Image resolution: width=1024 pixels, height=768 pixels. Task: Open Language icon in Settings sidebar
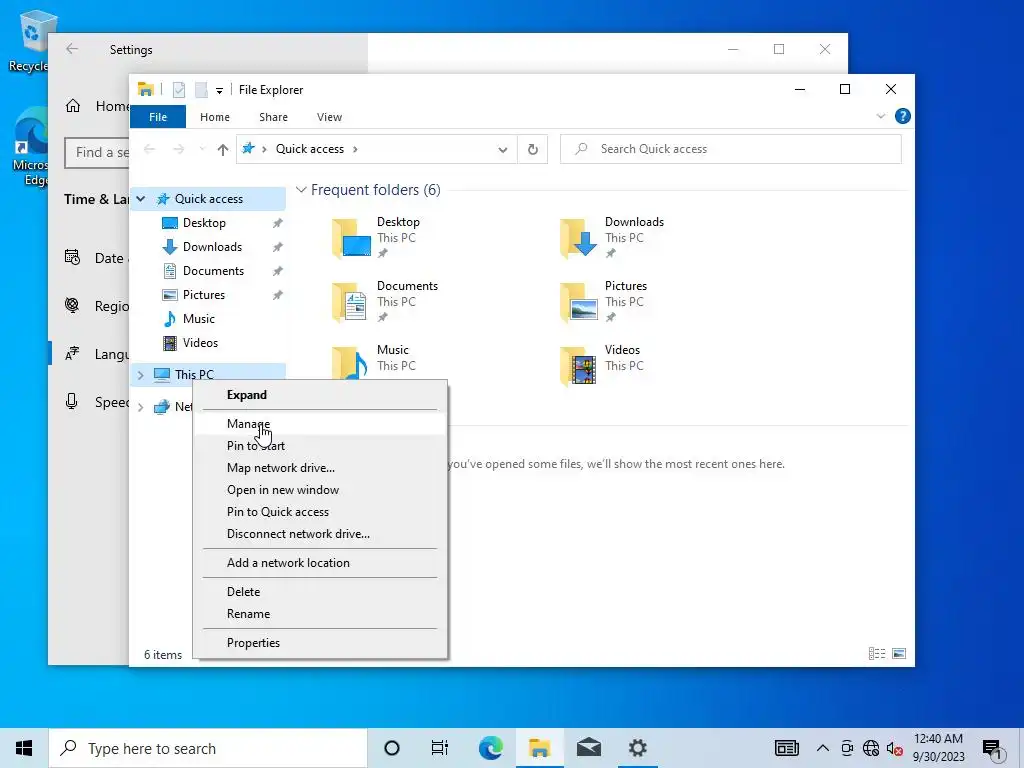pyautogui.click(x=72, y=353)
